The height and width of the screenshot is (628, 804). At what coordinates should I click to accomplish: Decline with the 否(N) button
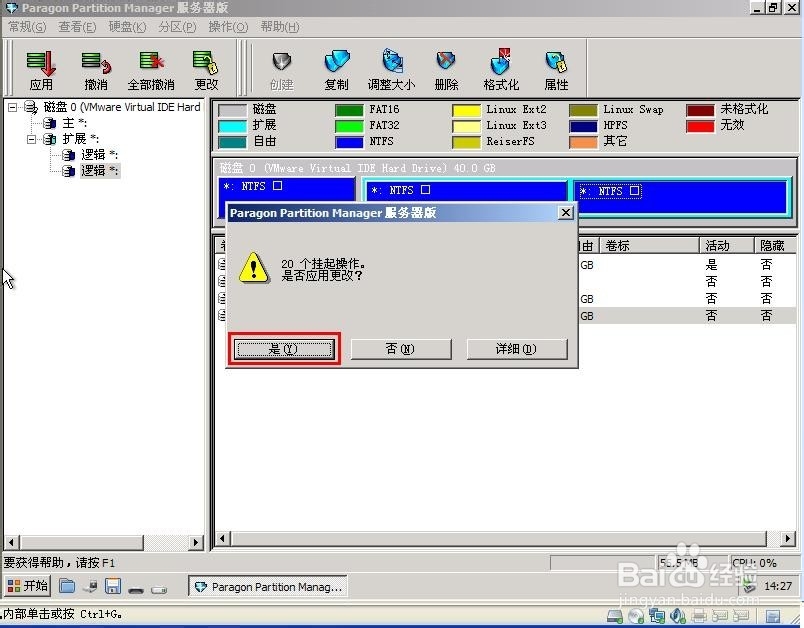(400, 349)
